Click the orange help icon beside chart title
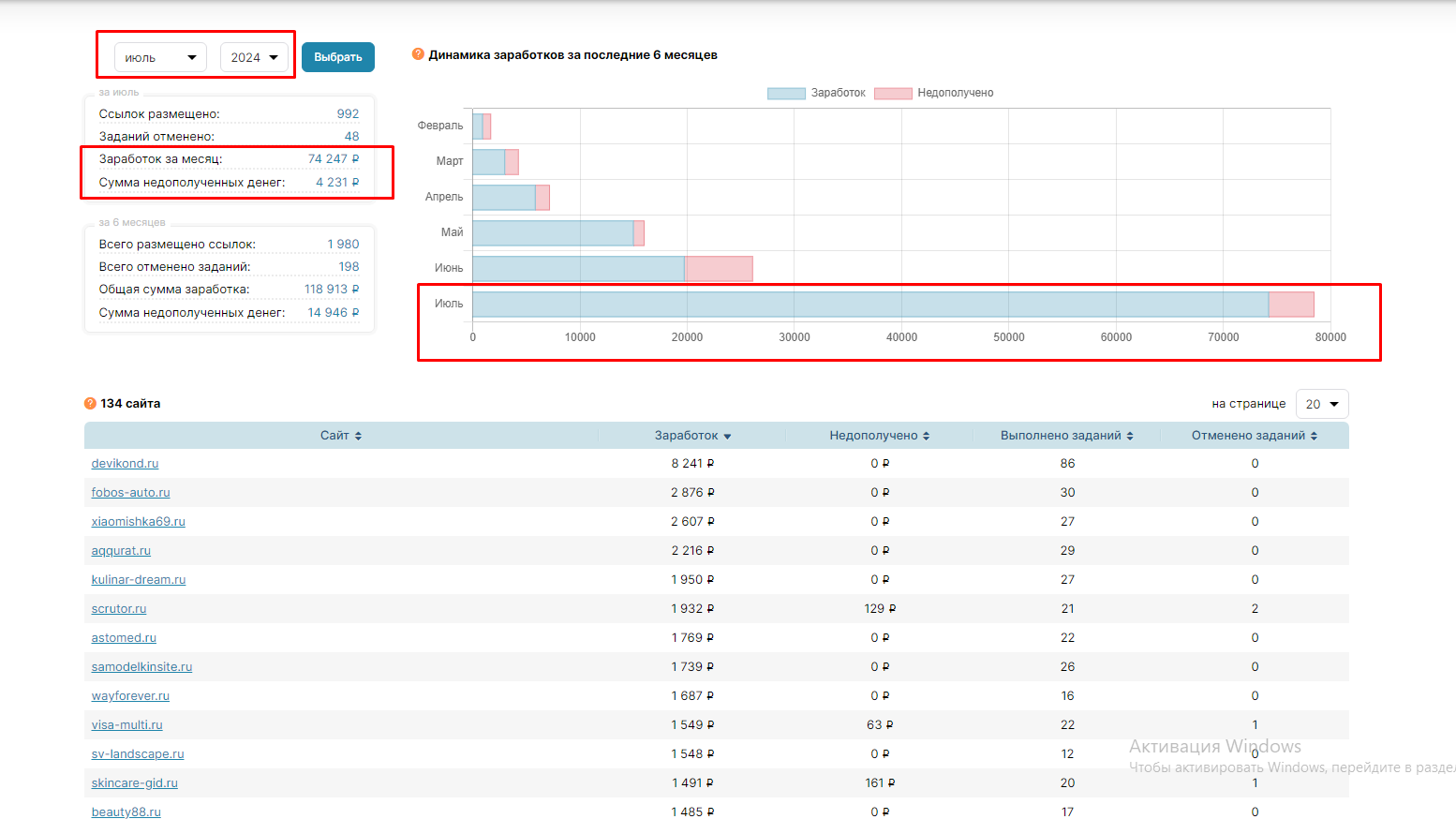This screenshot has width=1456, height=819. click(418, 54)
